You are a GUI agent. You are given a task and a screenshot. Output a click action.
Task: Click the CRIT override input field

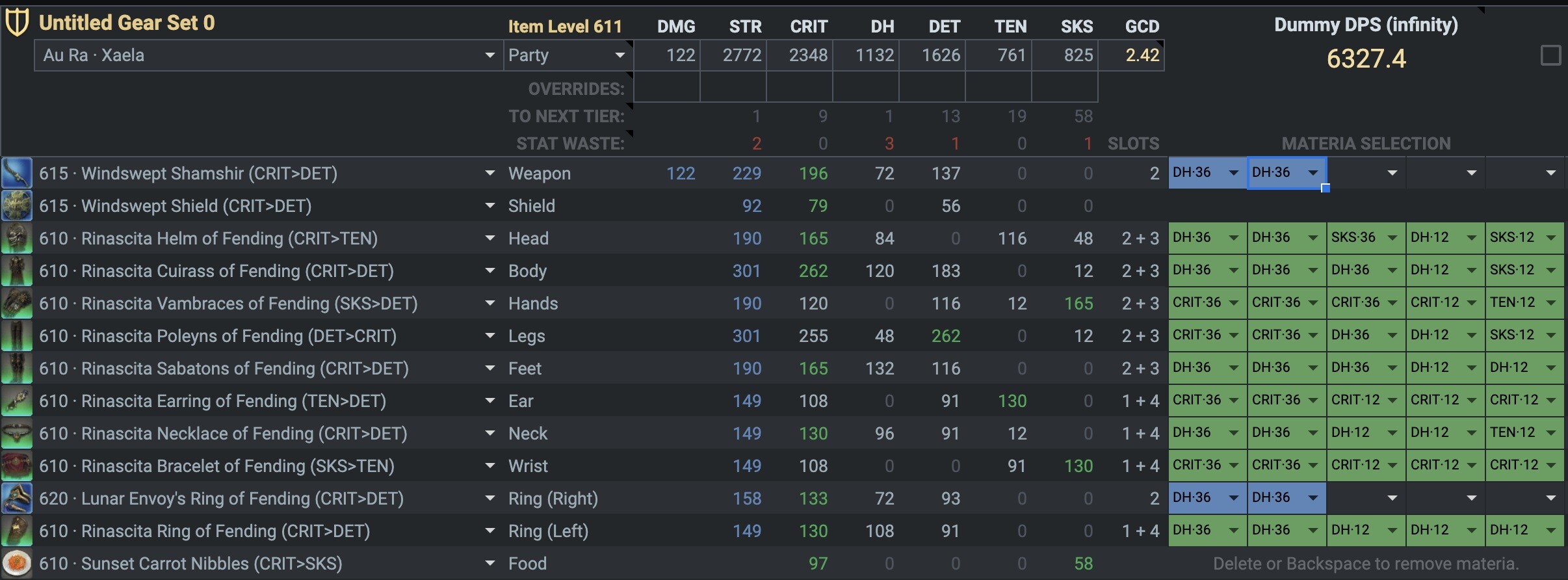pos(800,88)
